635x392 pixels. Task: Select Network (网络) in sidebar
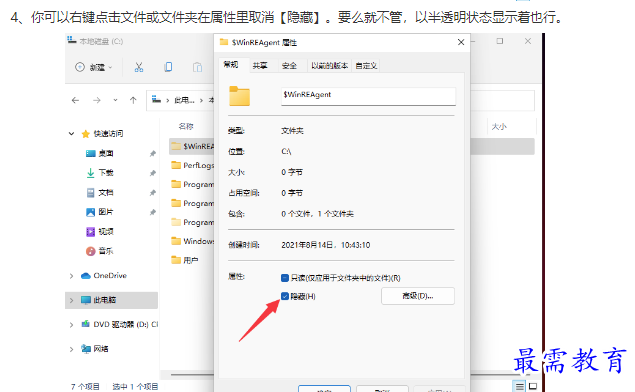(95, 349)
